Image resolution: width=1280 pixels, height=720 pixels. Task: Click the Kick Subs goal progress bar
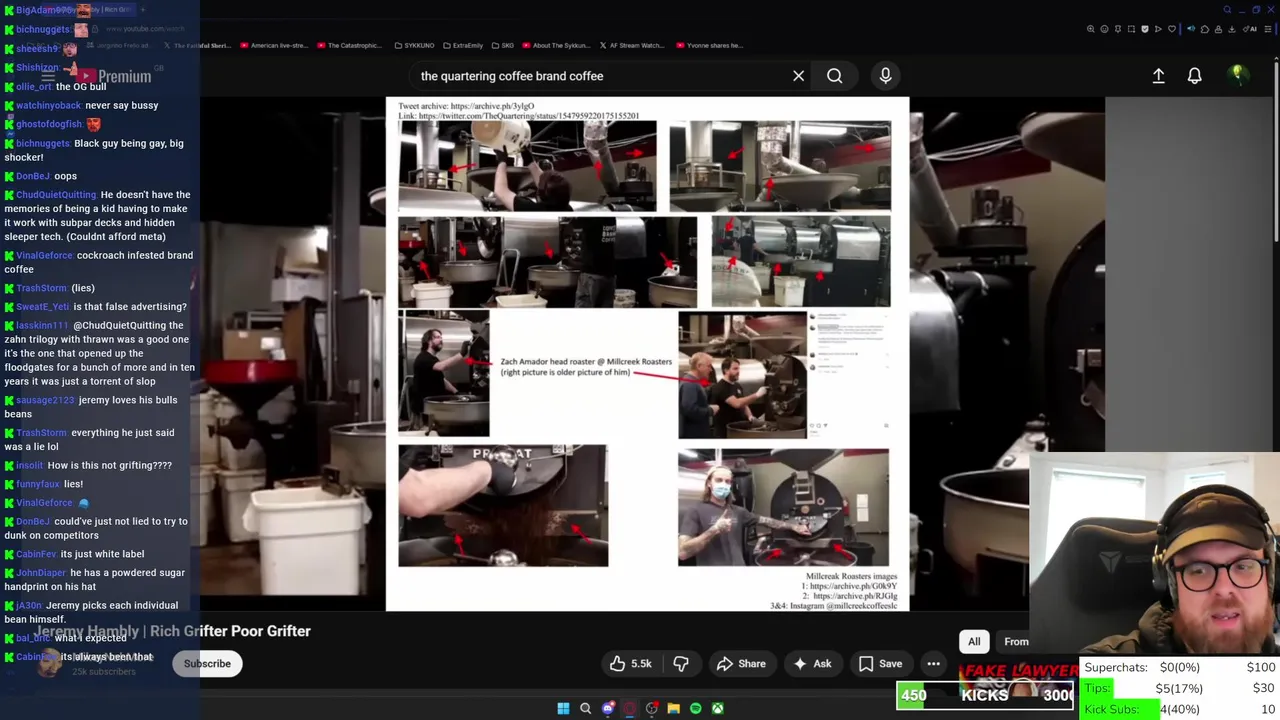point(1180,709)
